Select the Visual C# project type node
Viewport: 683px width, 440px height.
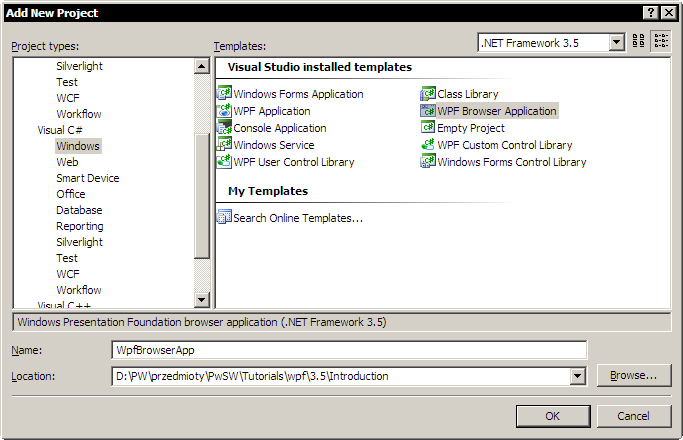click(60, 130)
